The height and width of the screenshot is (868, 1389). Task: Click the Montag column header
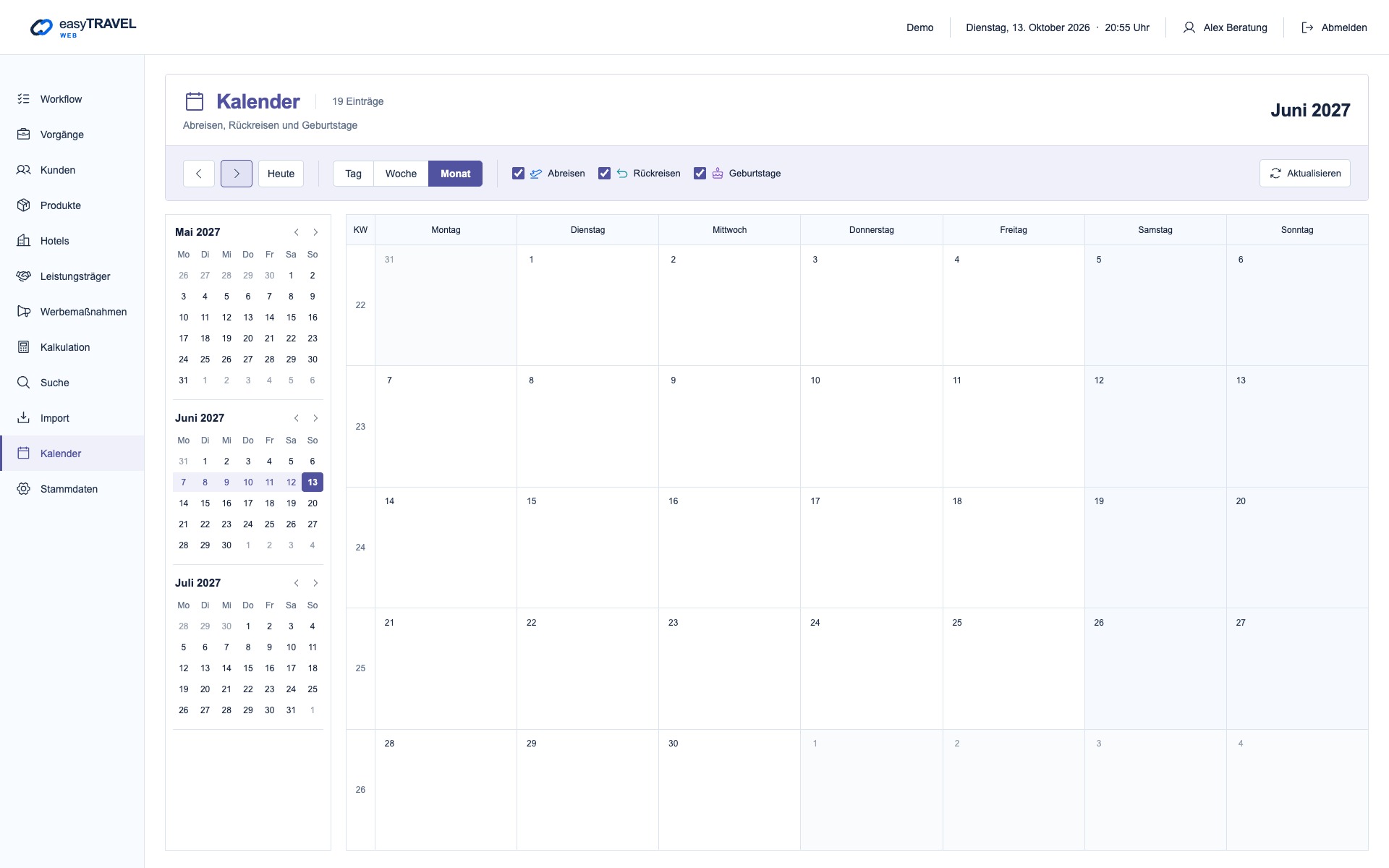click(x=446, y=230)
